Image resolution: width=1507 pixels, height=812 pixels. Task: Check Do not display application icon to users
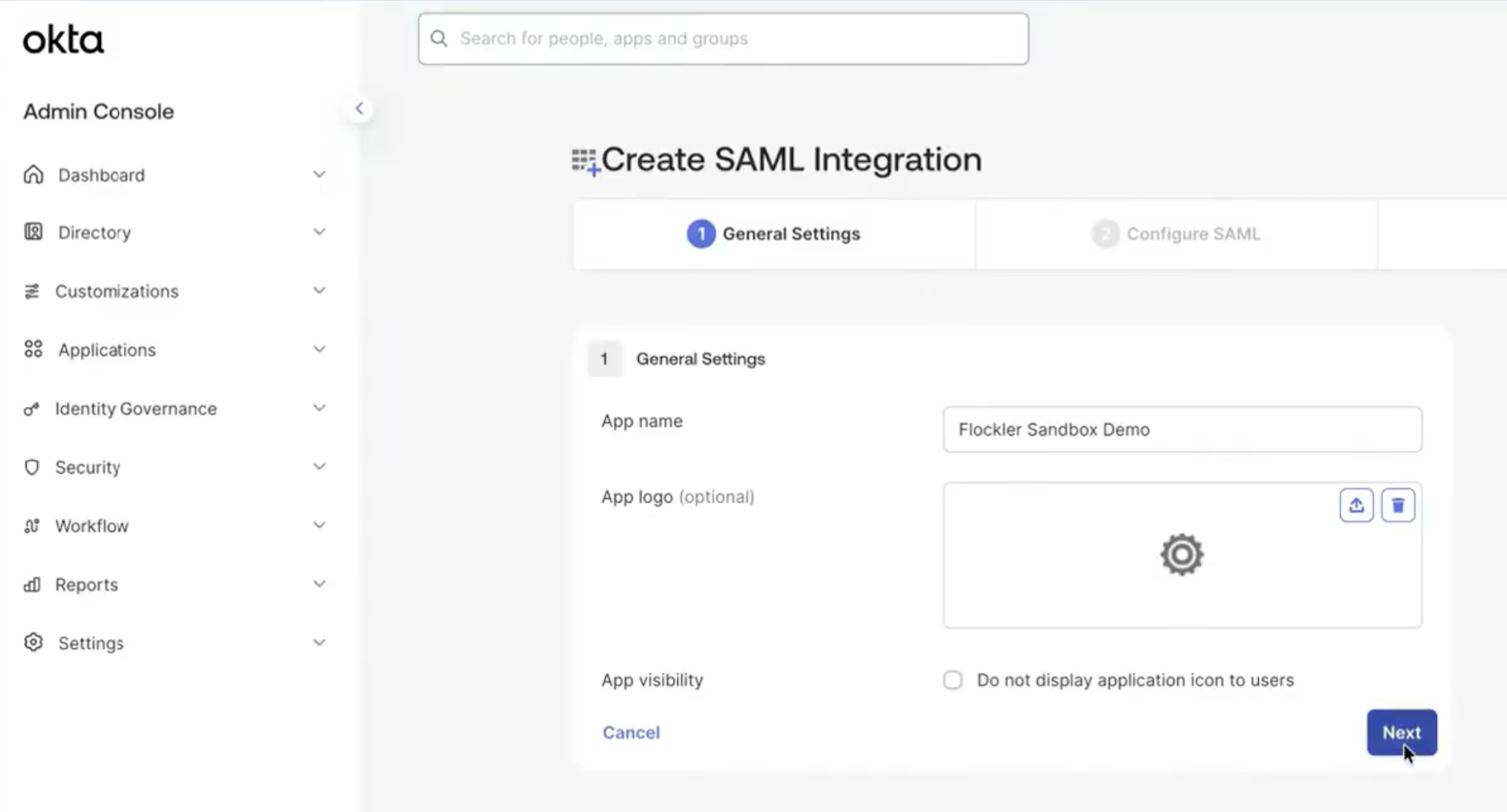[x=953, y=680]
